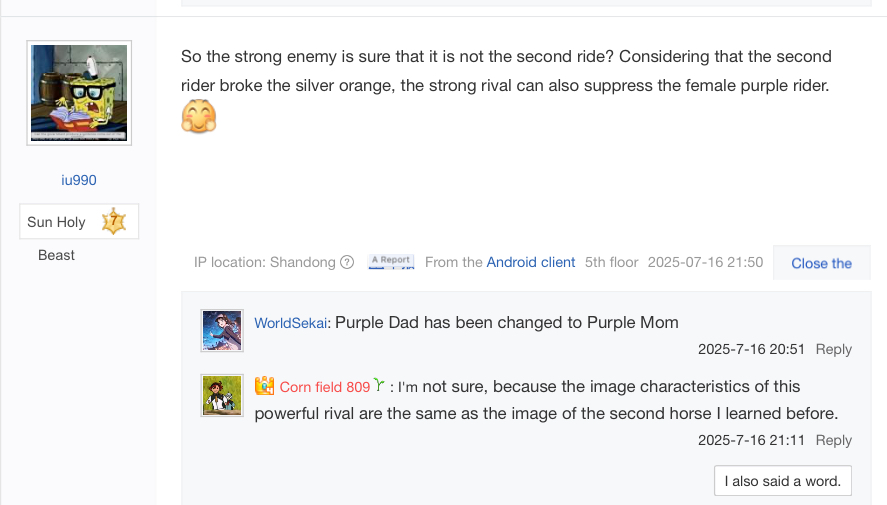Click the blushing smiley emoji in the post

199,116
